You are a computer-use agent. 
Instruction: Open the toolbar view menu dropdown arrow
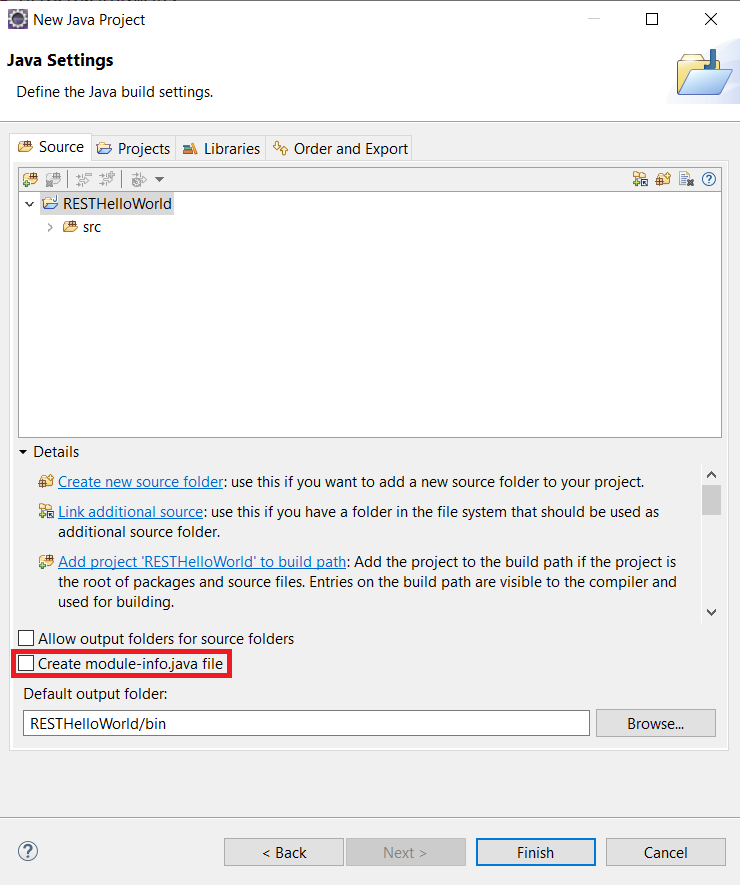159,180
